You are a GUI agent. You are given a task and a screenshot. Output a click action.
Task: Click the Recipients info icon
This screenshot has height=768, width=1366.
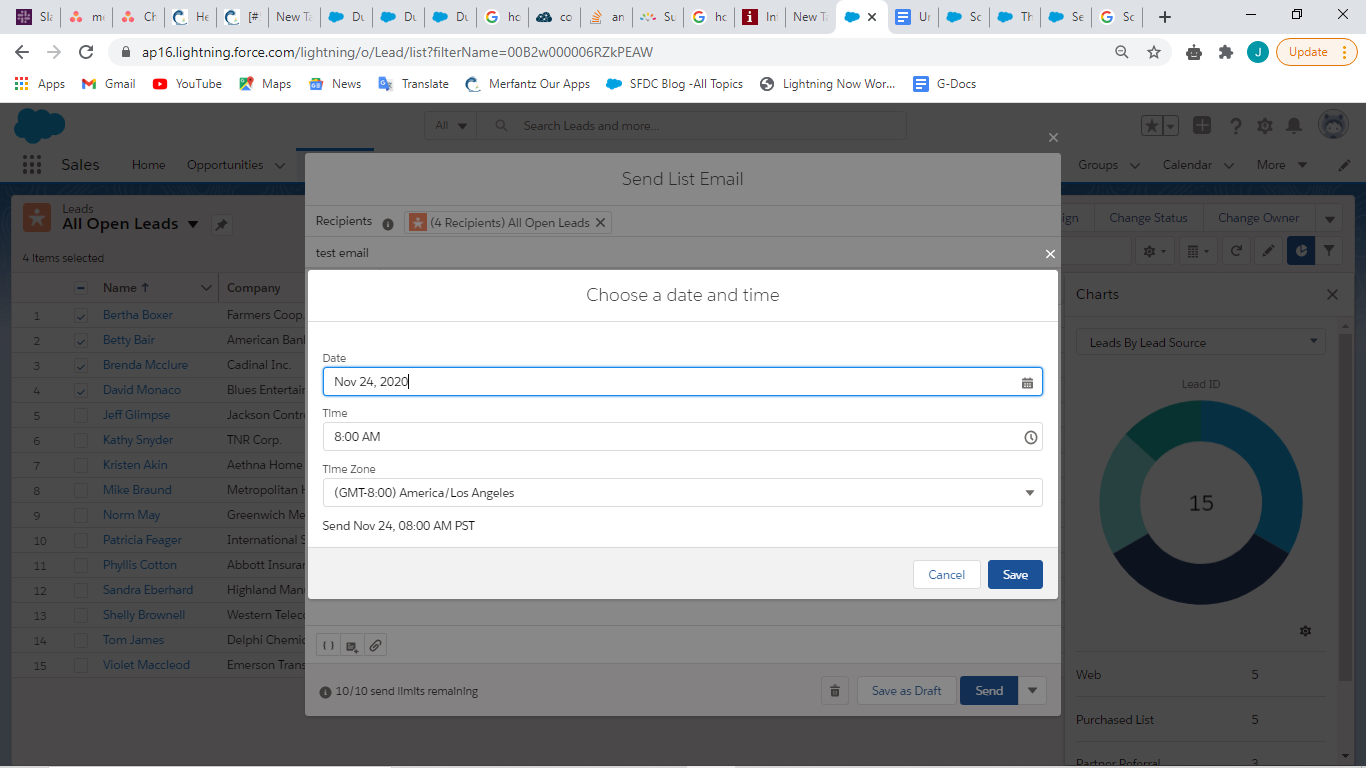(x=388, y=224)
